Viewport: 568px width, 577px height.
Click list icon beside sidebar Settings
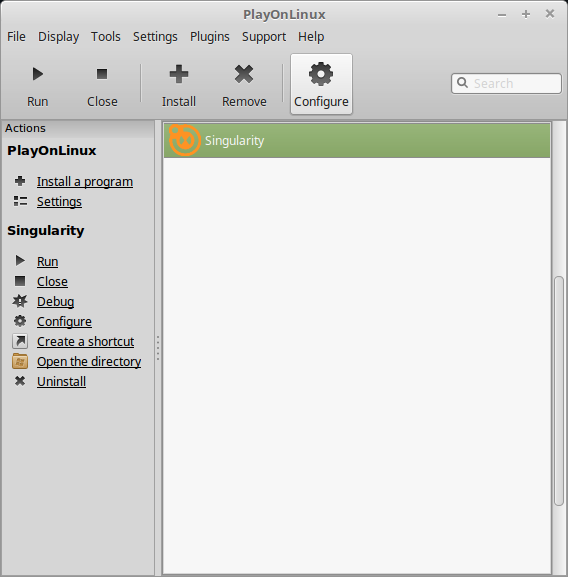coord(20,201)
